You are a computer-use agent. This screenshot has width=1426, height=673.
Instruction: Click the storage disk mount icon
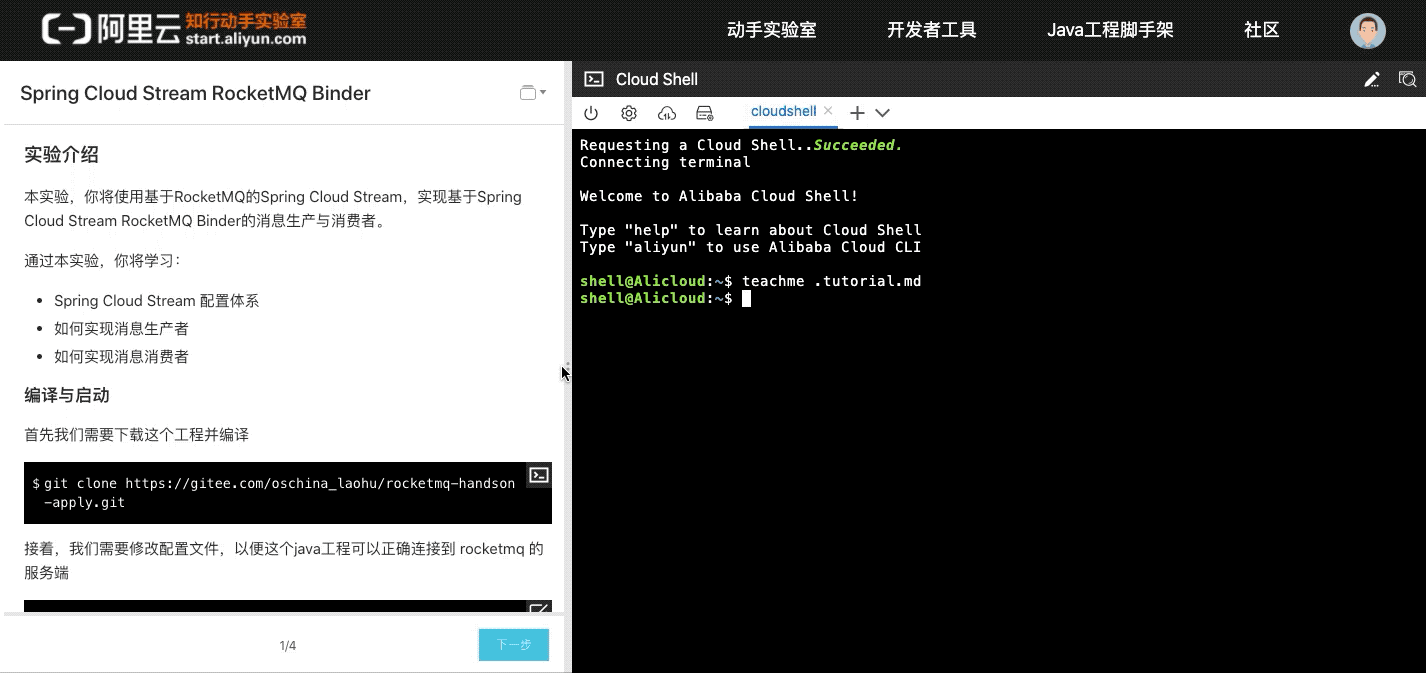[704, 113]
